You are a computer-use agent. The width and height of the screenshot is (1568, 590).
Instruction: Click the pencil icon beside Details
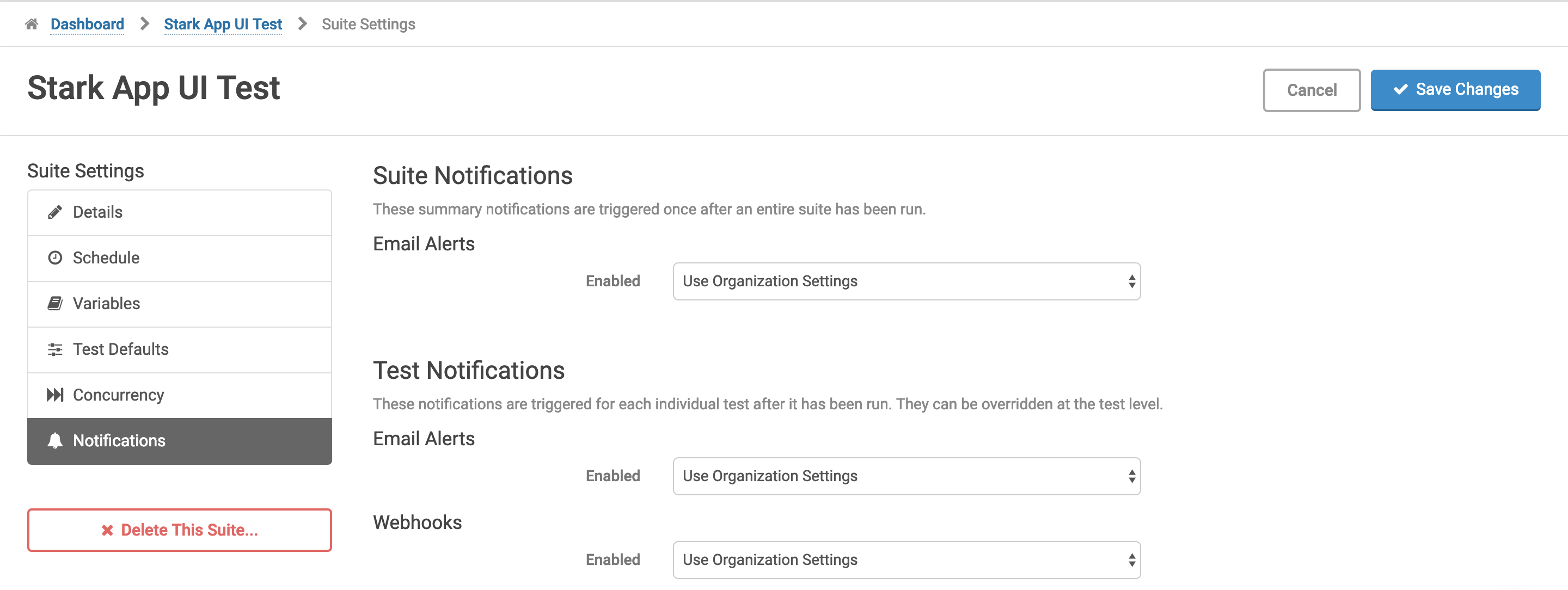[x=55, y=212]
